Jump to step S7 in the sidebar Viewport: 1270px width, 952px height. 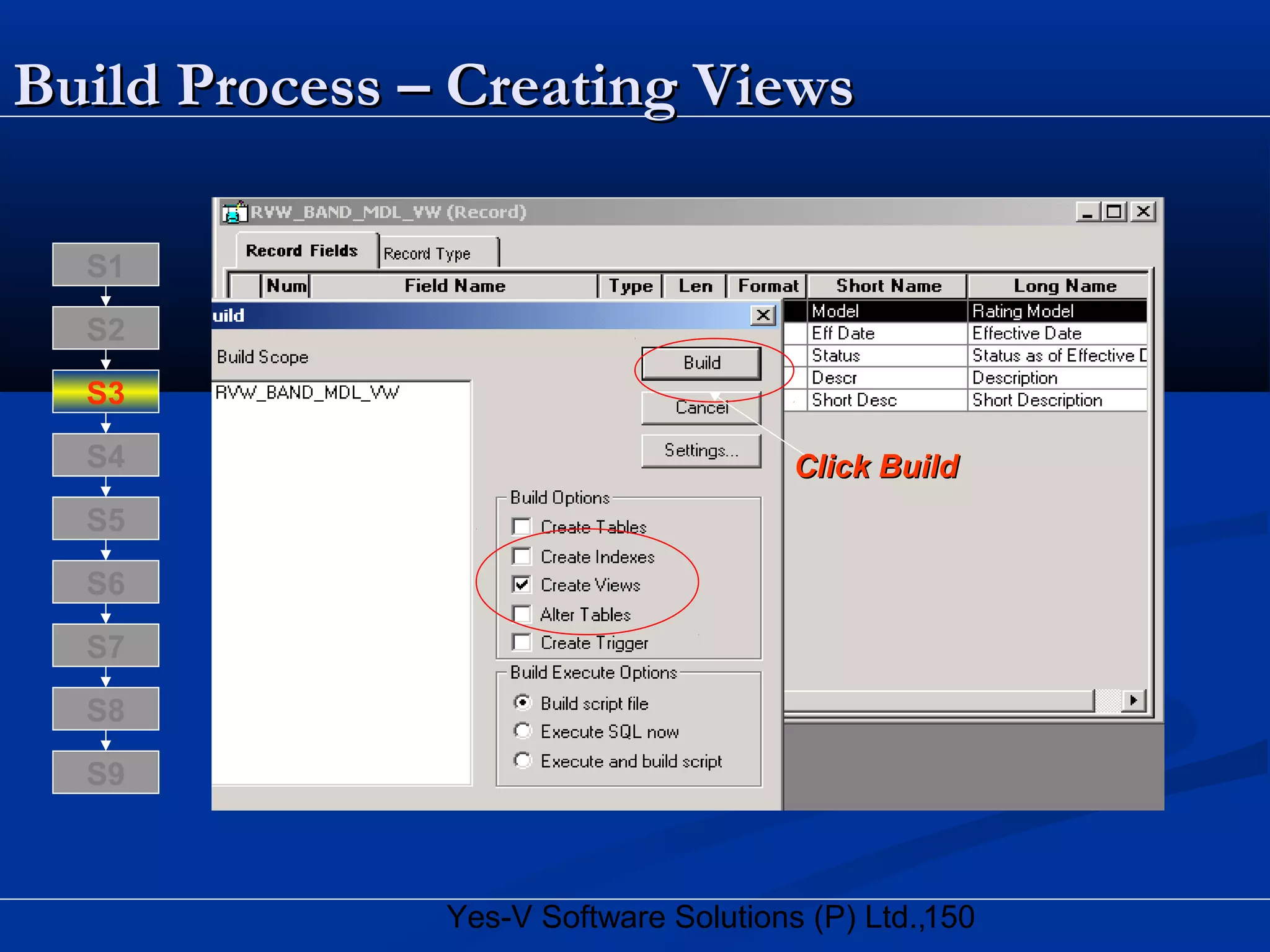(x=105, y=645)
